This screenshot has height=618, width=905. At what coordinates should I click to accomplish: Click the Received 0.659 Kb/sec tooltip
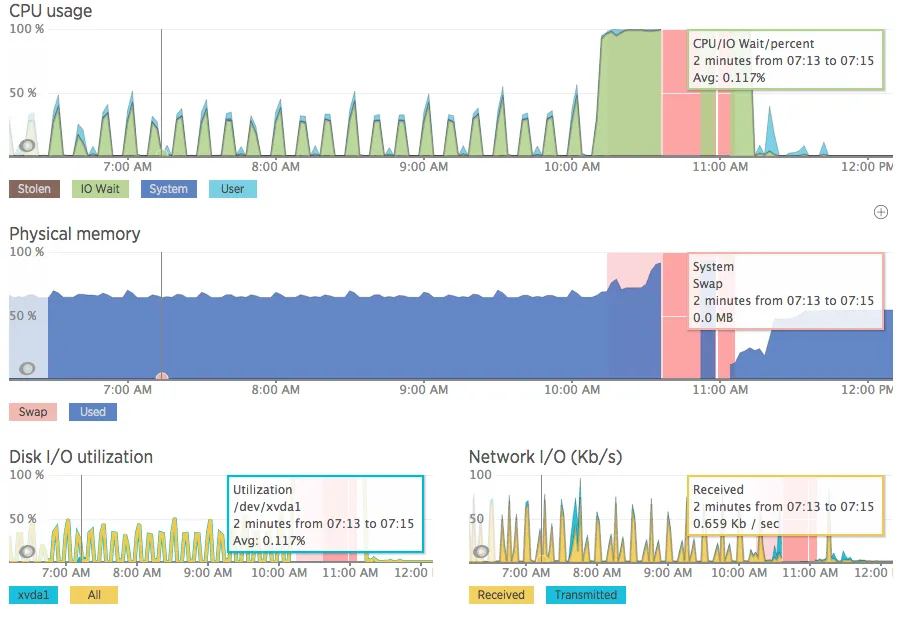(786, 506)
